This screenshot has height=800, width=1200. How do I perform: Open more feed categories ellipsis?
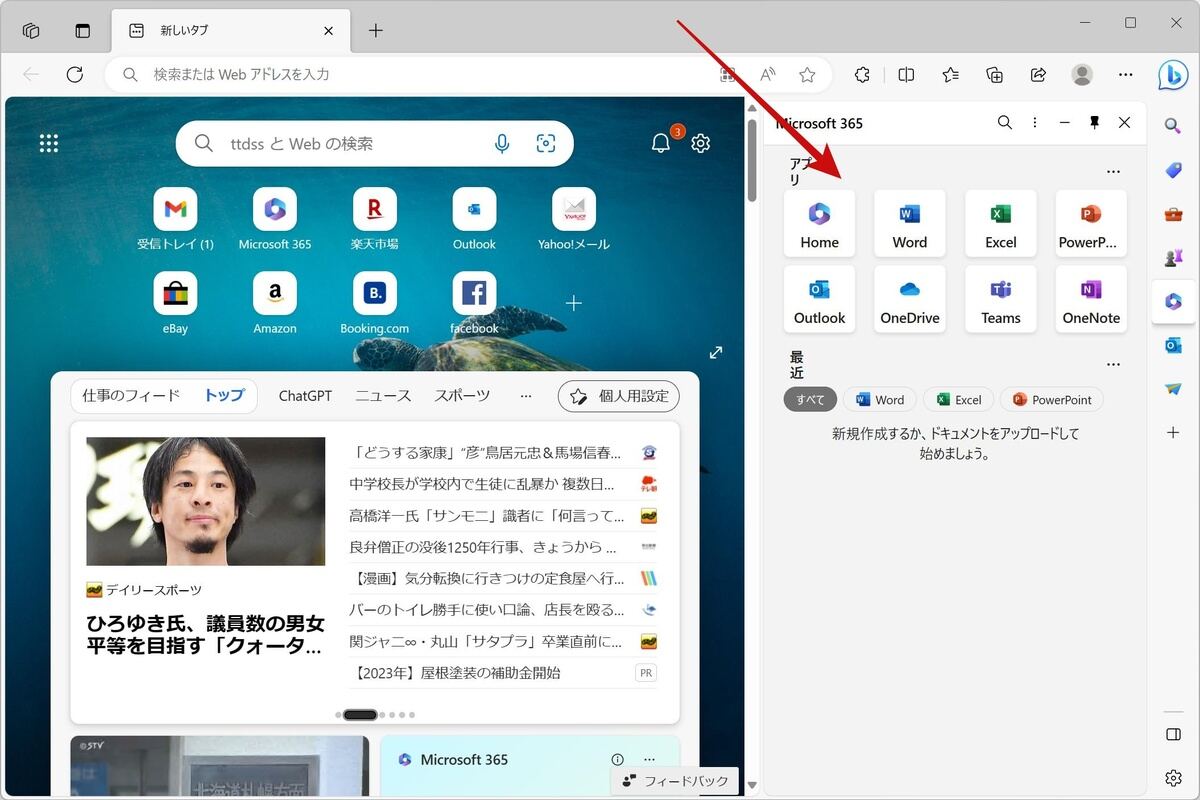(526, 396)
